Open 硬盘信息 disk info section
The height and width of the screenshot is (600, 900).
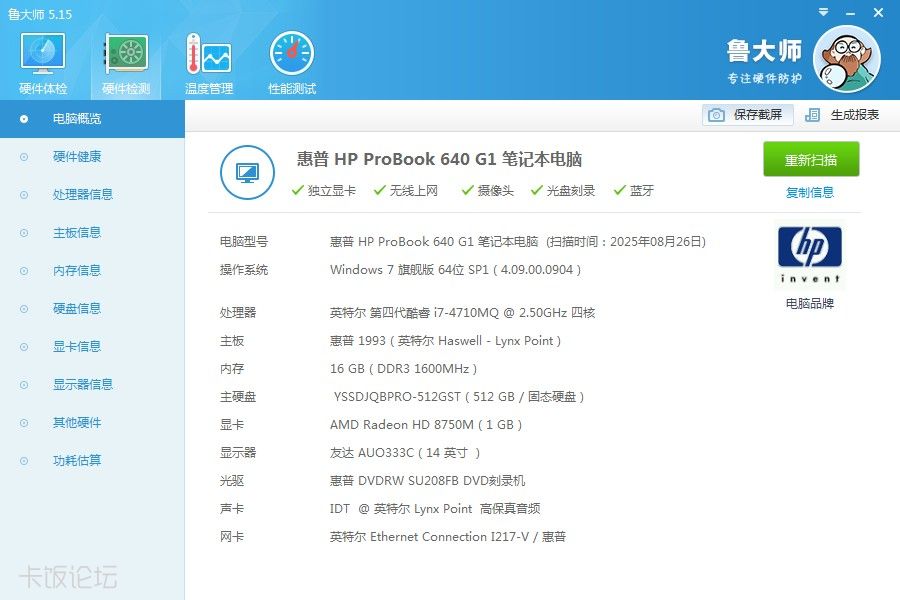click(x=77, y=309)
